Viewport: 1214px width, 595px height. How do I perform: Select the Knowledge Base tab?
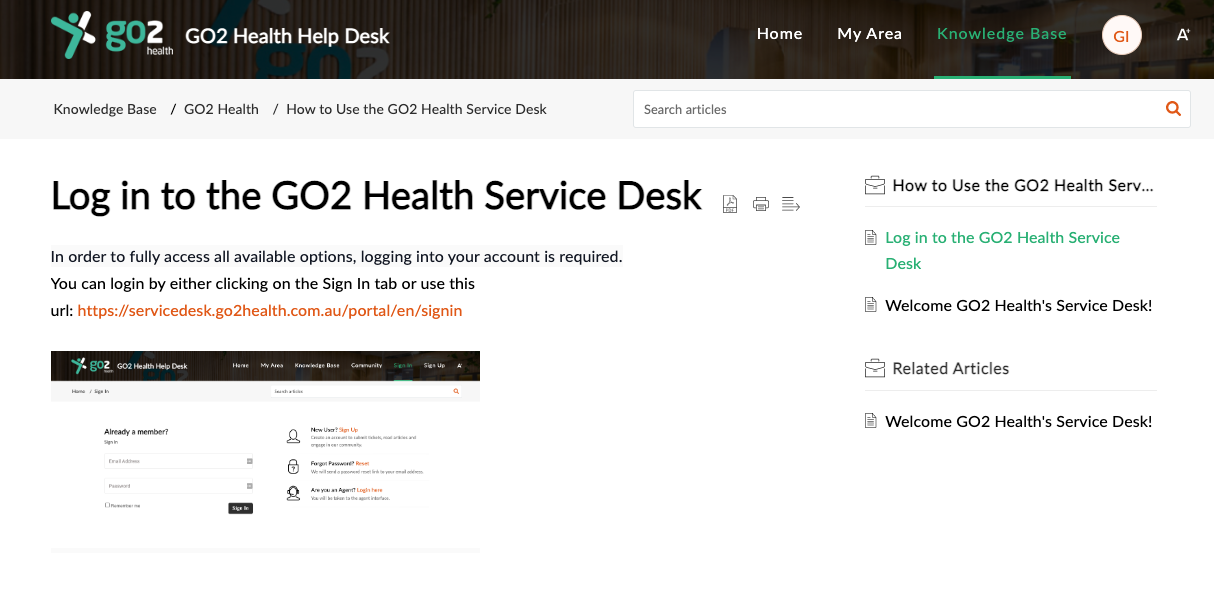[1002, 34]
